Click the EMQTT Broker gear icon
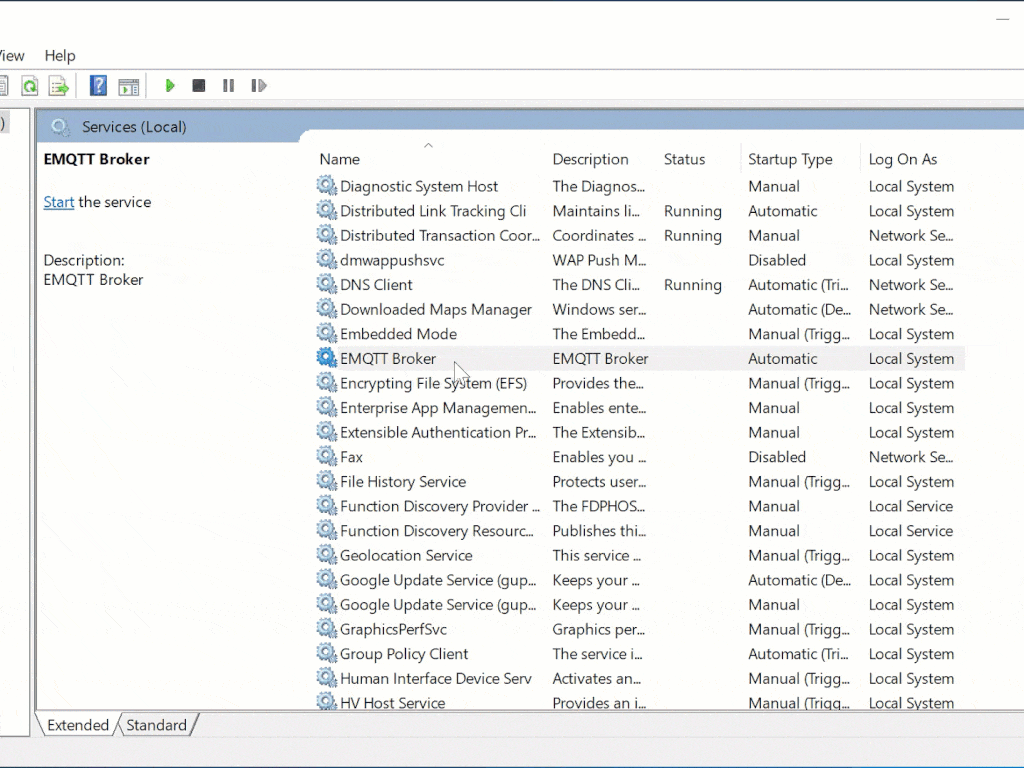Screen dimensions: 1024x768 [327, 358]
